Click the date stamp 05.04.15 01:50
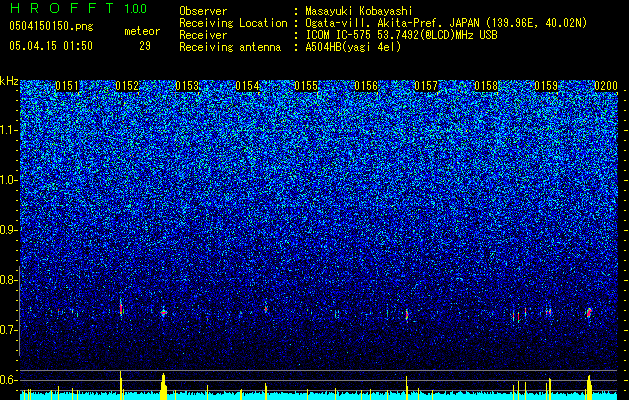This screenshot has width=629, height=400. (x=51, y=46)
